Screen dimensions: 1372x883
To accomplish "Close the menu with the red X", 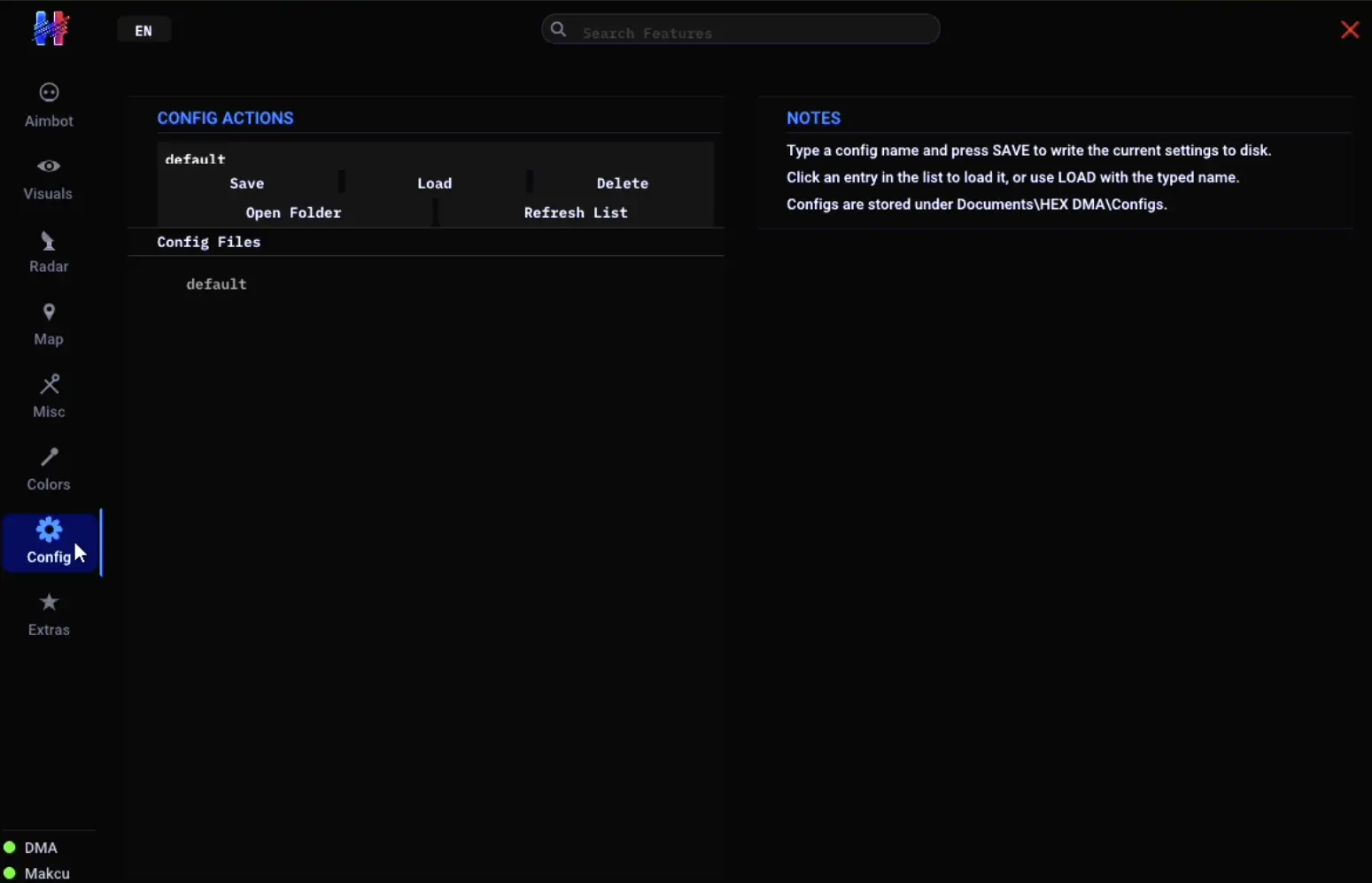I will pyautogui.click(x=1350, y=30).
